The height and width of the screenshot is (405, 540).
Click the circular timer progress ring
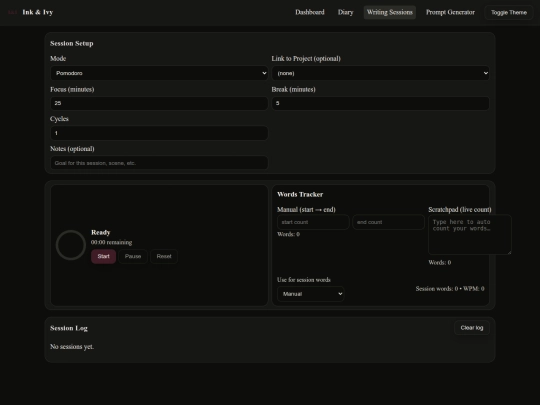tap(71, 245)
